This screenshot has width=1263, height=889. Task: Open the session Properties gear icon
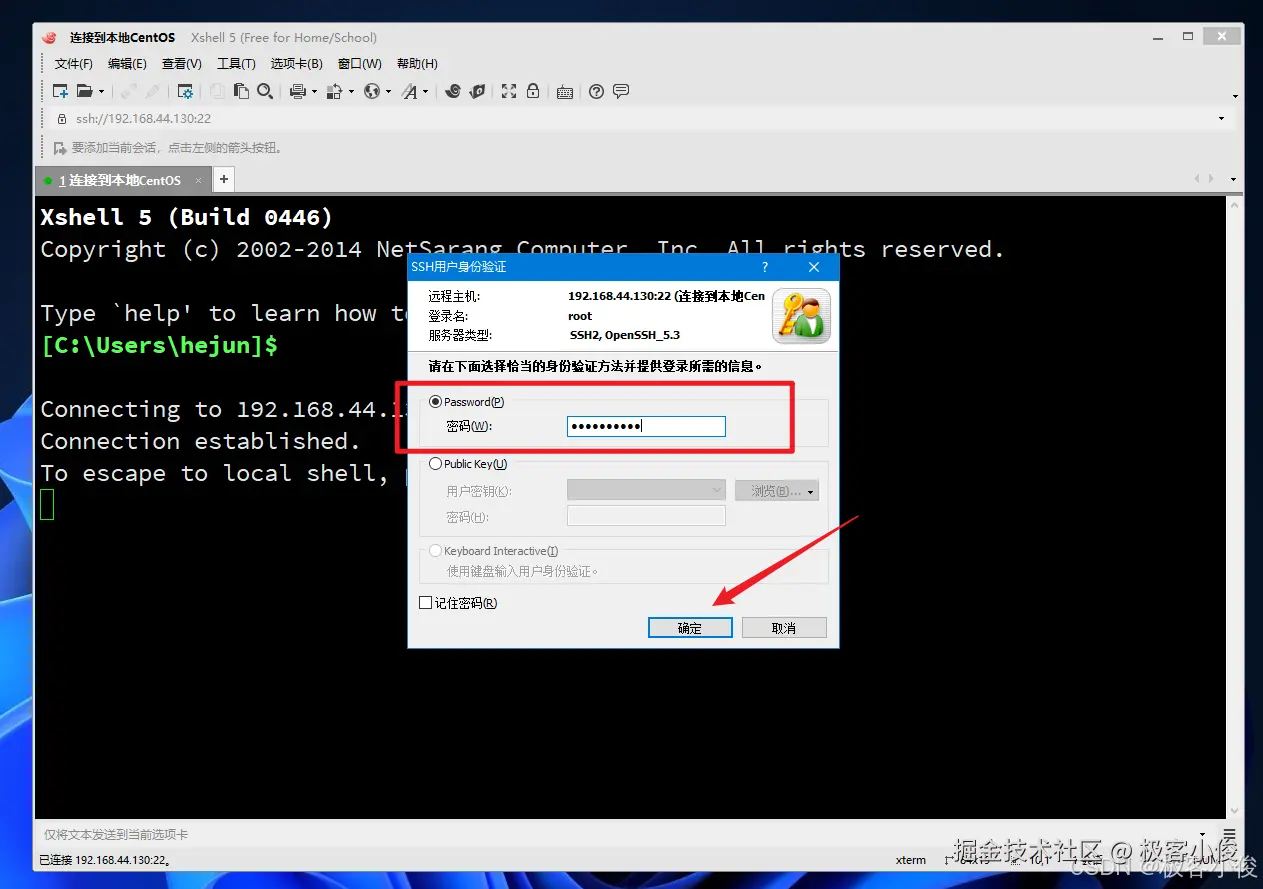(185, 91)
